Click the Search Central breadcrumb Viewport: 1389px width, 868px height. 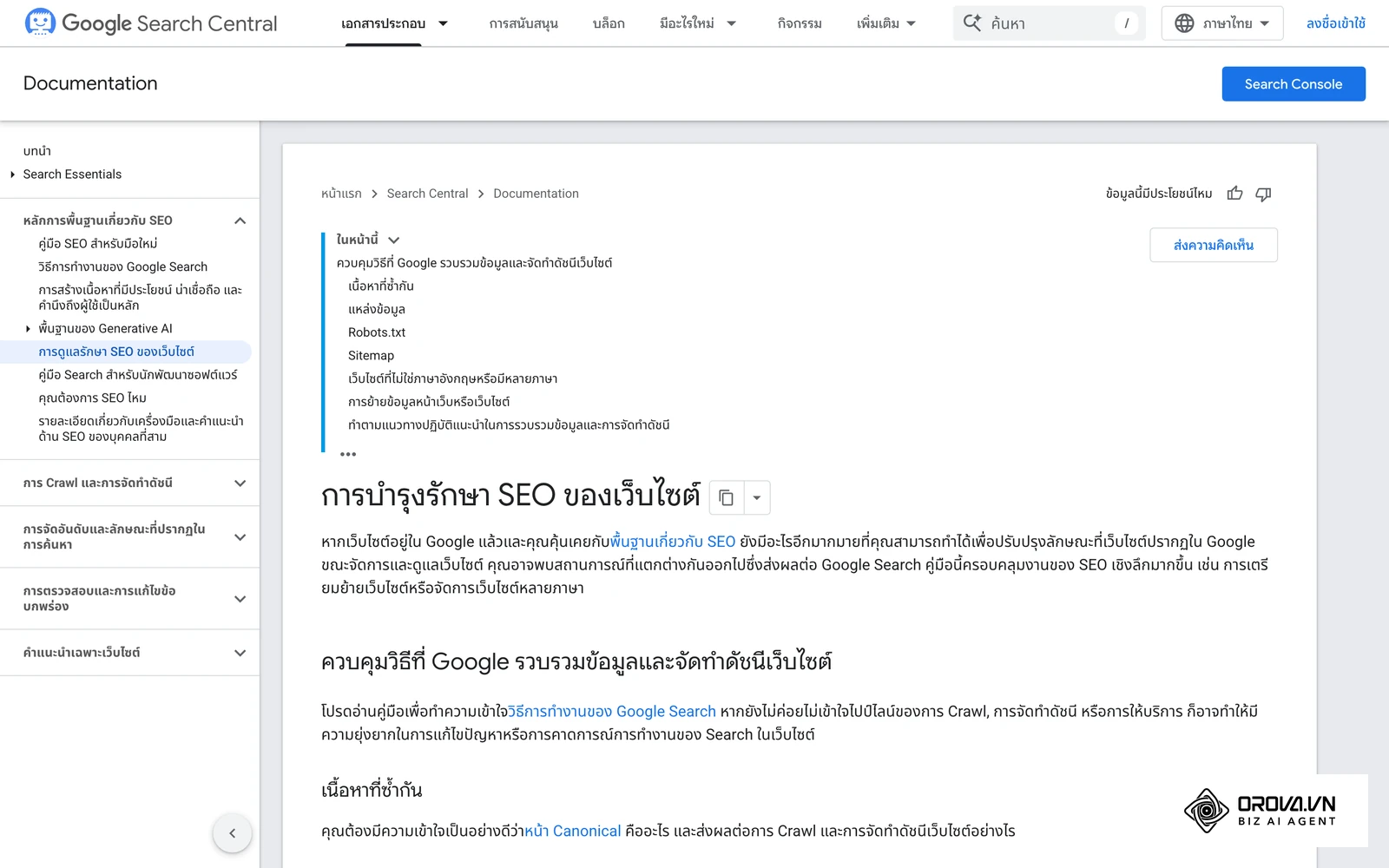click(x=427, y=194)
